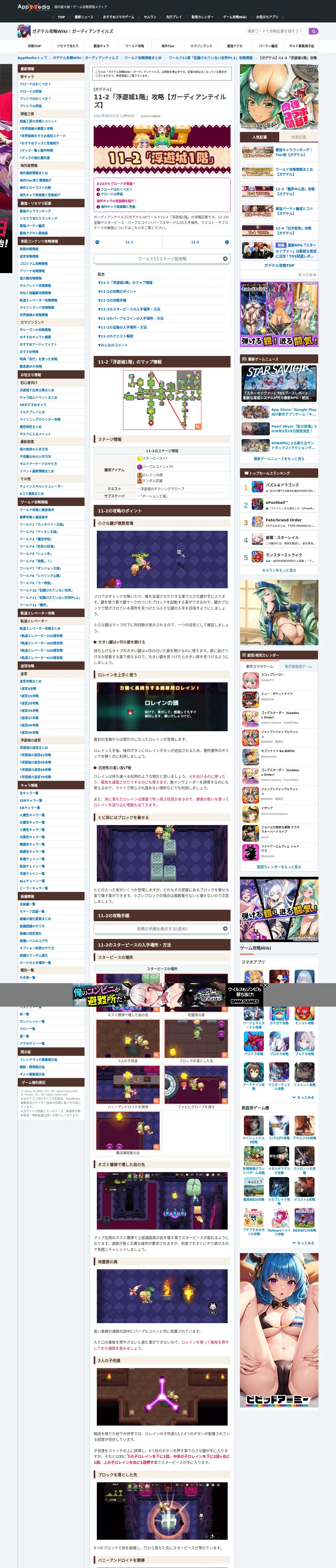Select パーティ編成 in the wiki navigation
This screenshot has height=1568, width=336.
[268, 46]
